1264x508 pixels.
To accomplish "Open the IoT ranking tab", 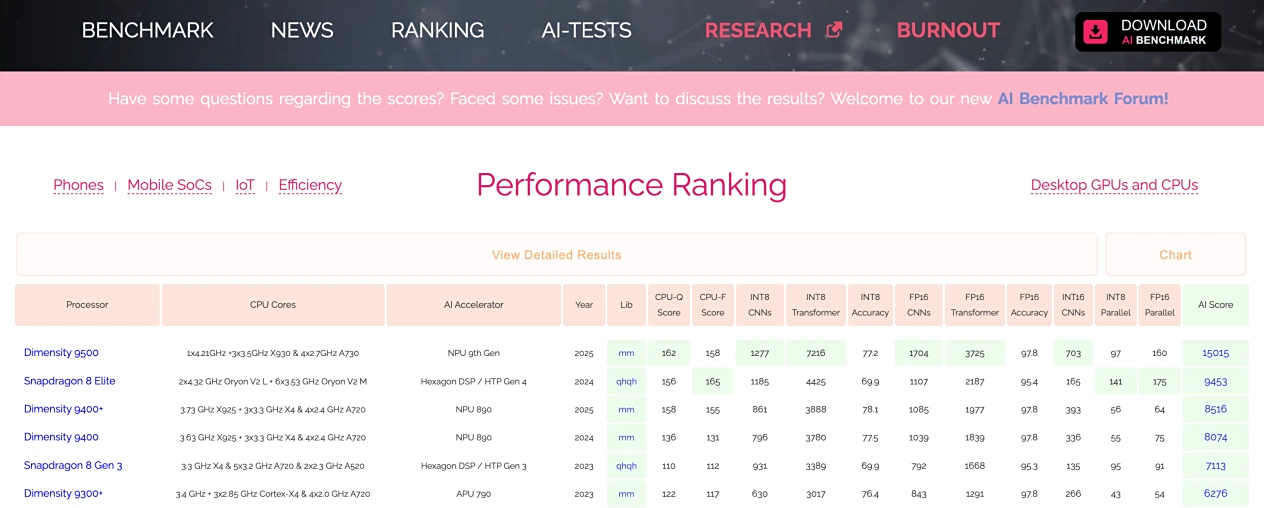I will click(x=245, y=185).
